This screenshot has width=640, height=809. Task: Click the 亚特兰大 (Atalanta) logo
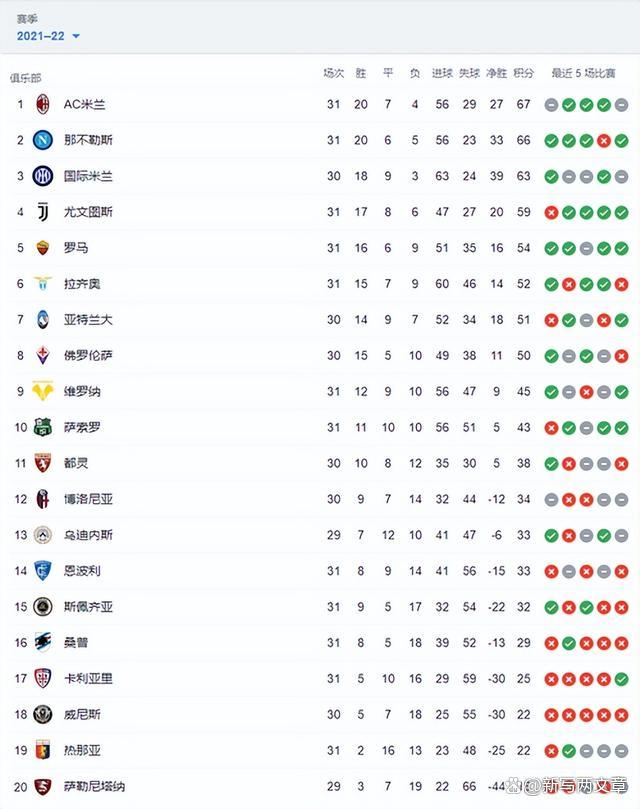point(43,320)
